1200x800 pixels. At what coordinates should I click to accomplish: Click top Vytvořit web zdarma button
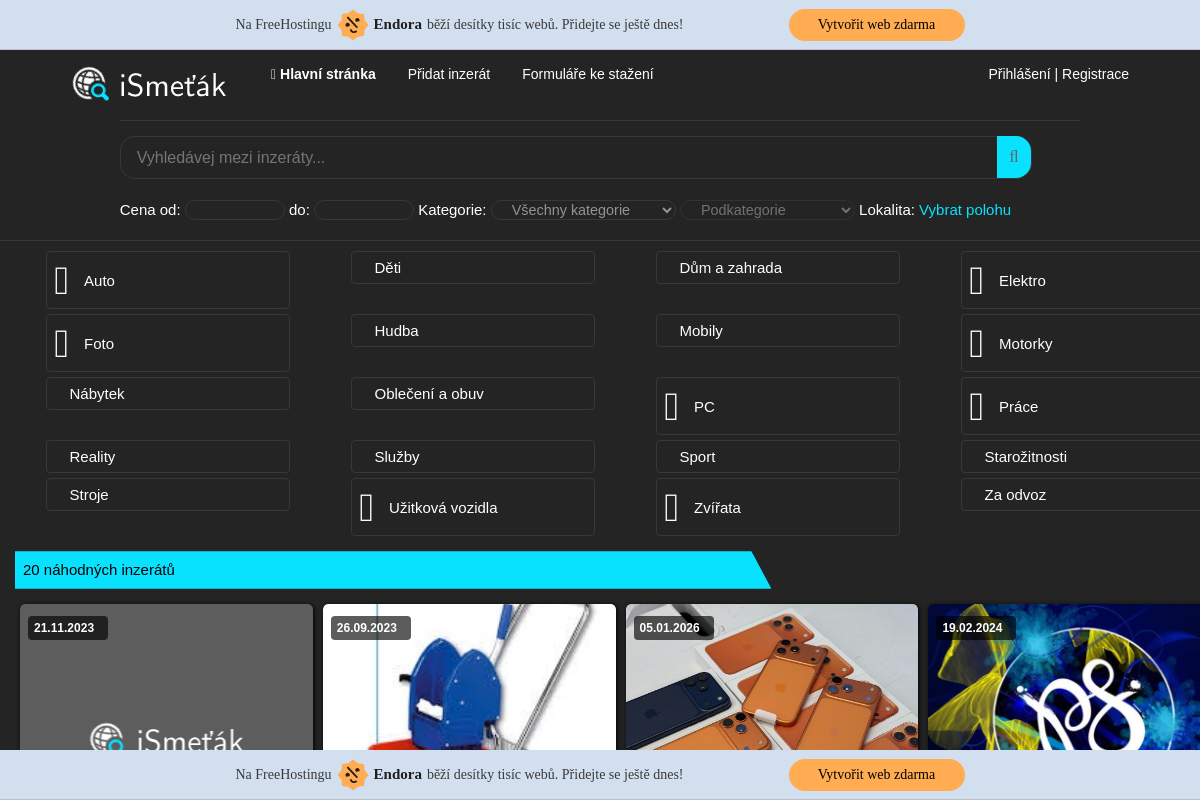[x=877, y=25]
